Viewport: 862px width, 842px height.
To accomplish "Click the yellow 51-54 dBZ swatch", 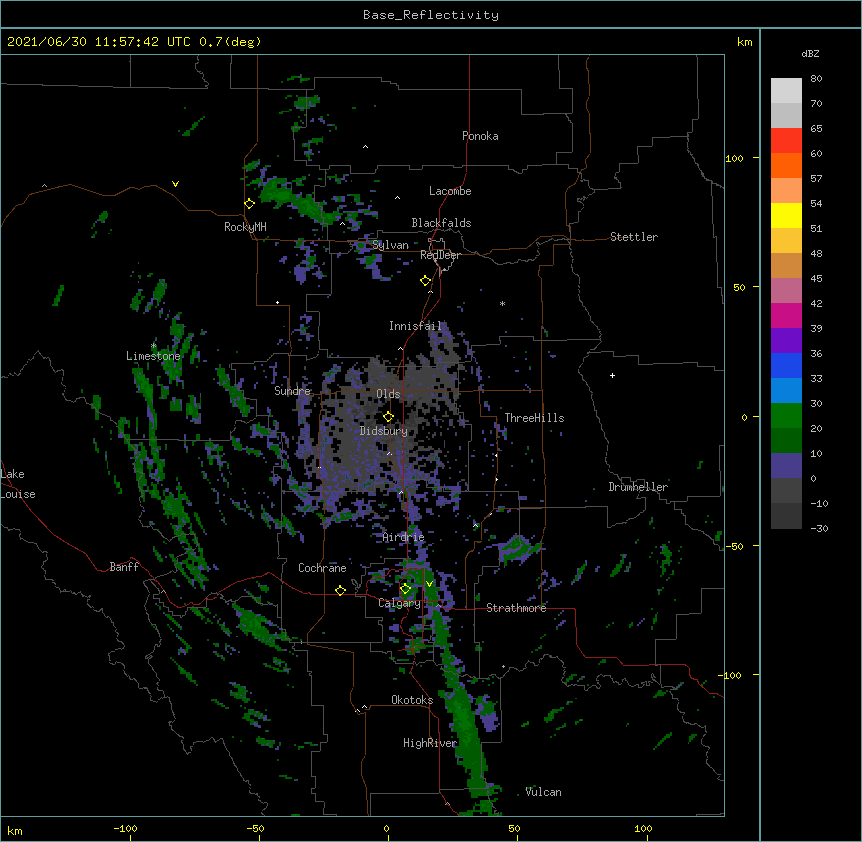I will coord(786,215).
